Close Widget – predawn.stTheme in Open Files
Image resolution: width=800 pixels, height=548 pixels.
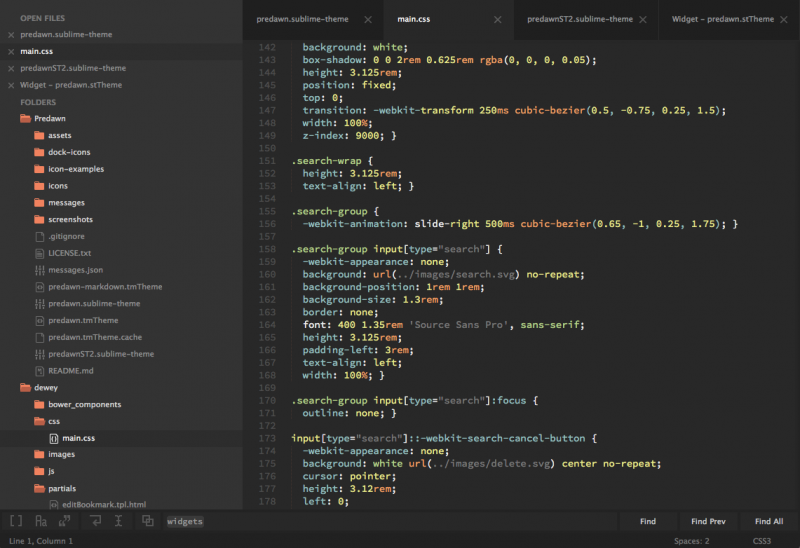click(x=11, y=85)
